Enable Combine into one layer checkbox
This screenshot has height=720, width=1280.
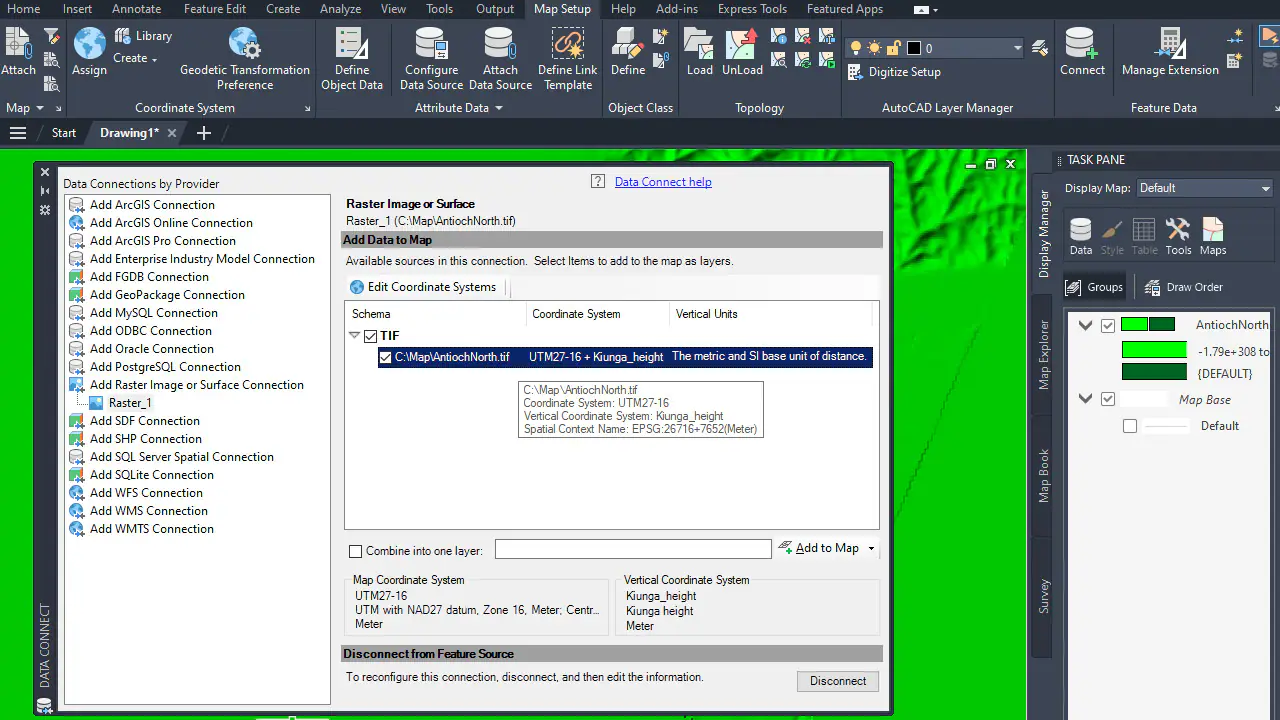click(355, 551)
